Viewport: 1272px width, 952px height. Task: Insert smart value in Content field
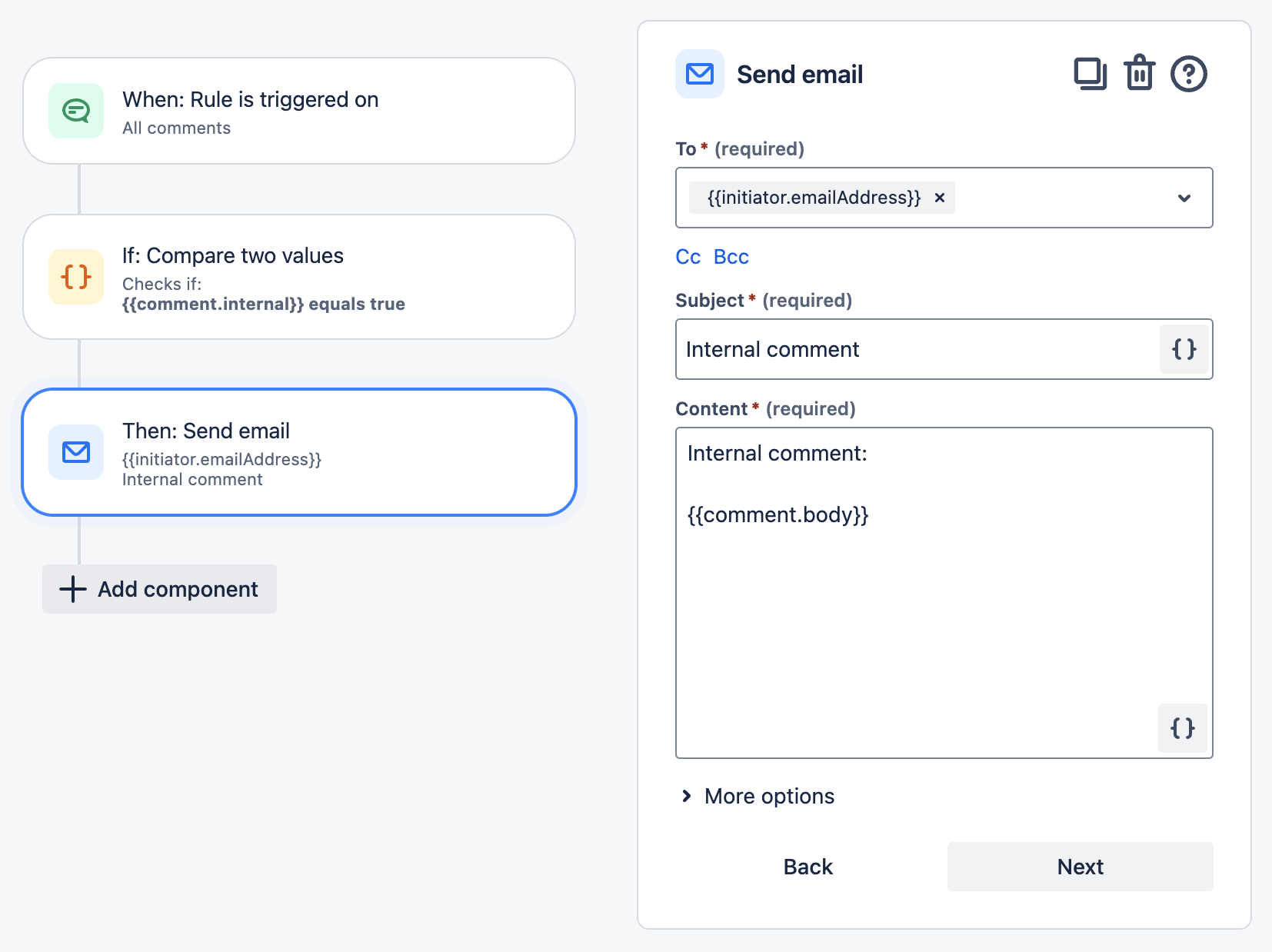tap(1182, 727)
